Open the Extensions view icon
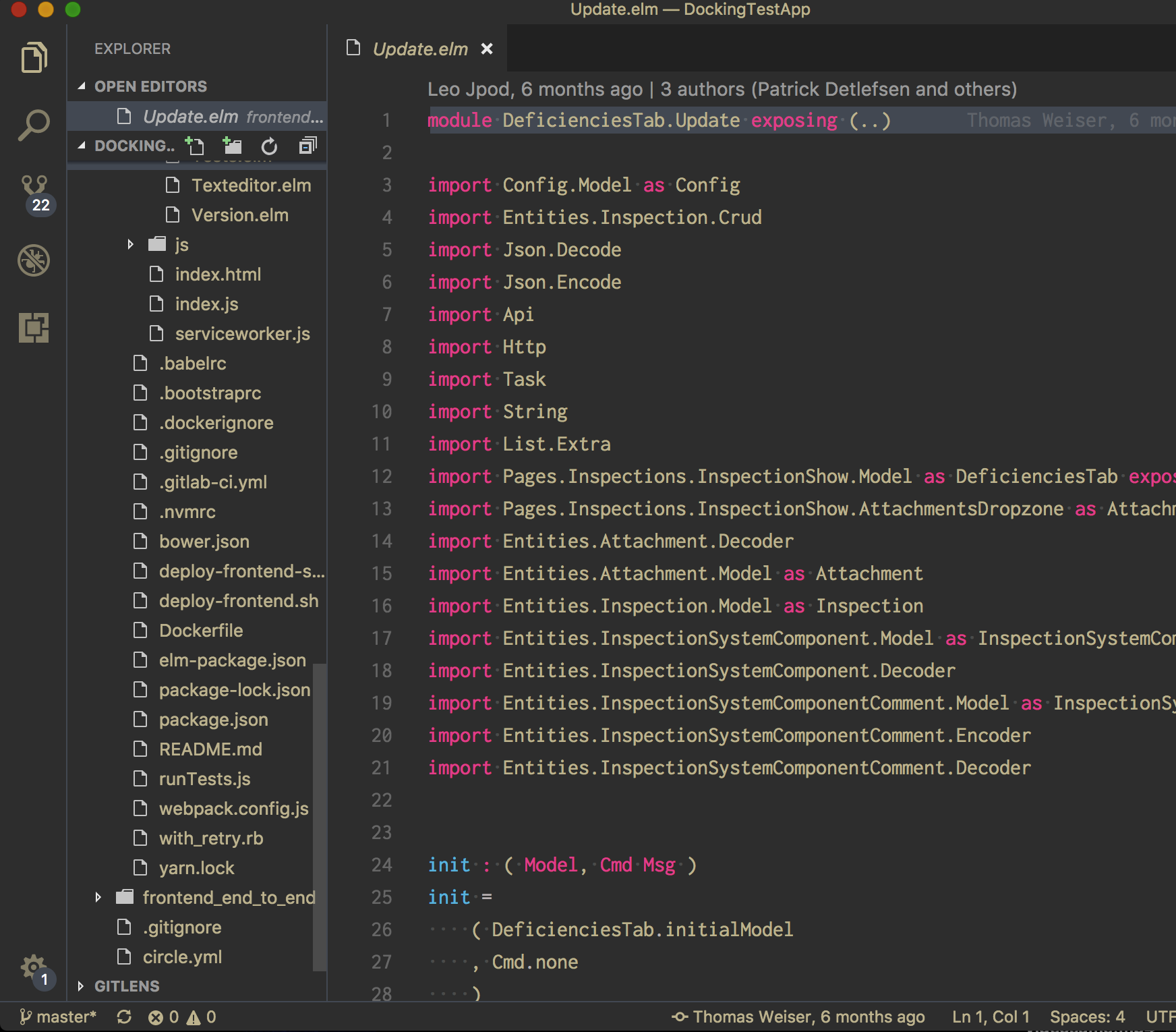Image resolution: width=1176 pixels, height=1032 pixels. pos(34,328)
